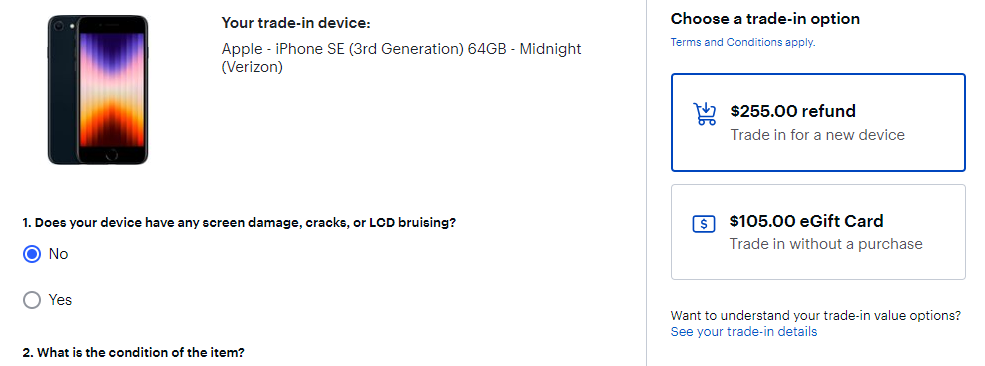Click the item condition question heading
Screen dimensions: 985x366
(x=133, y=352)
